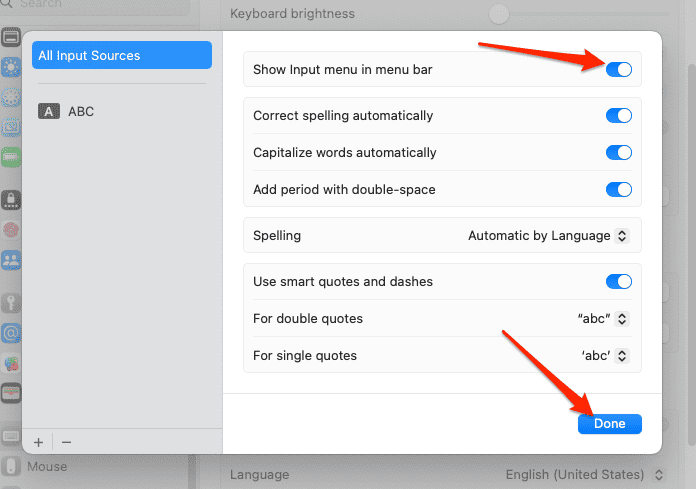This screenshot has height=489, width=696.
Task: Click the minus button to remove input source
Action: [66, 441]
